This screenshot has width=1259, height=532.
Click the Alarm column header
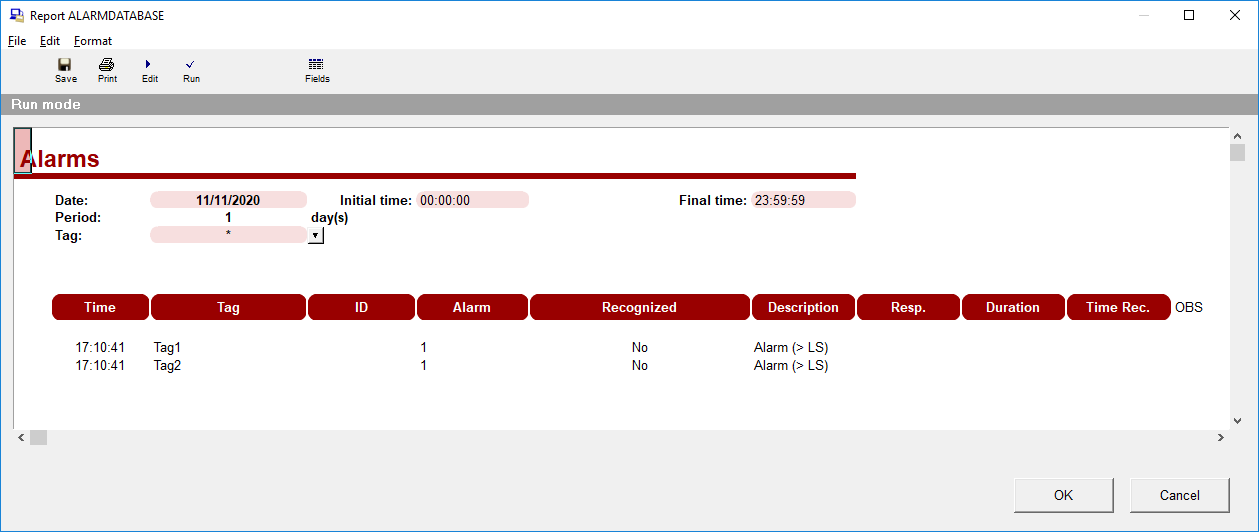coord(472,307)
